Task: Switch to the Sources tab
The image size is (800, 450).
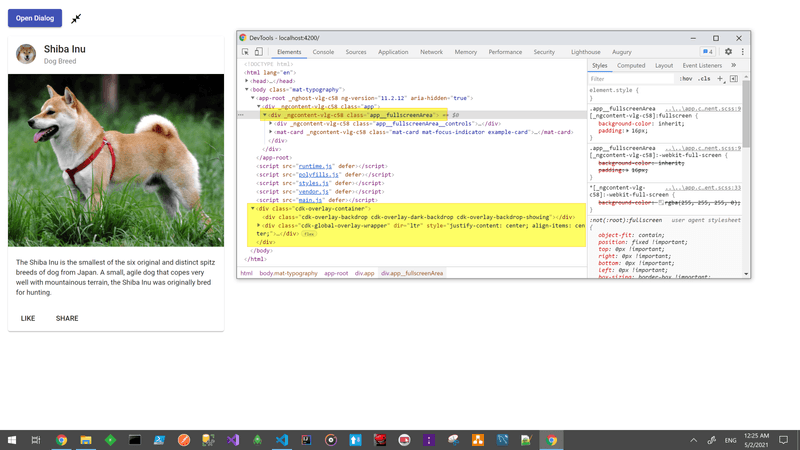Action: click(356, 52)
